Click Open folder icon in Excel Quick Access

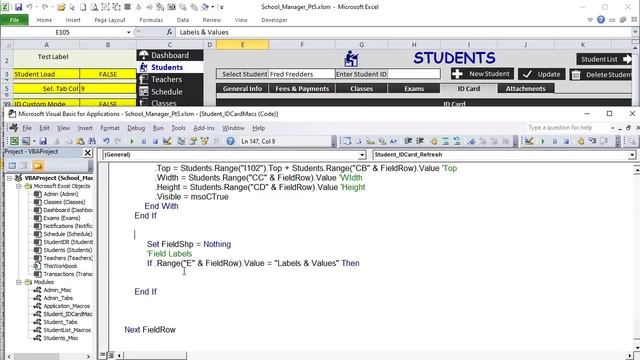pyautogui.click(x=61, y=7)
